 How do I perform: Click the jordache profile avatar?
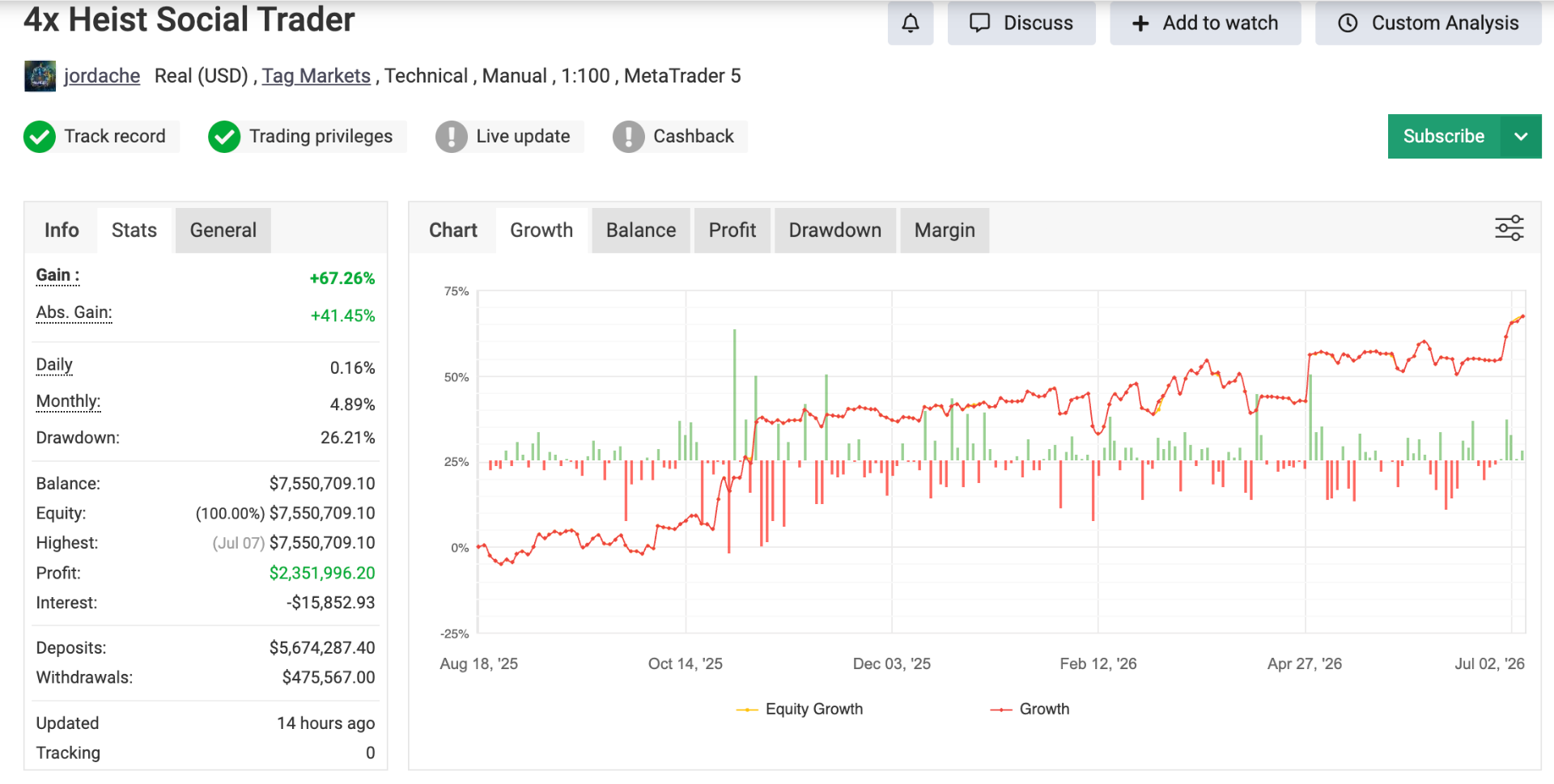click(x=40, y=76)
